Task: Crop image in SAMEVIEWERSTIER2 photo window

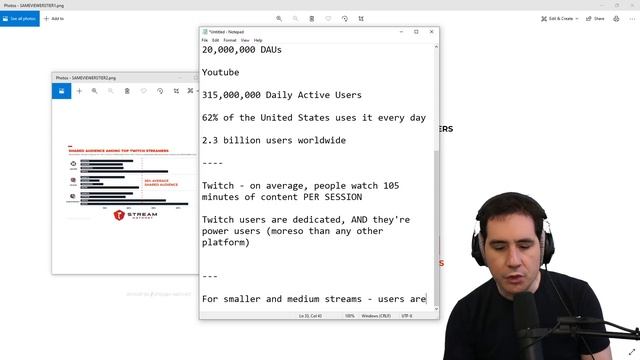Action: click(176, 91)
